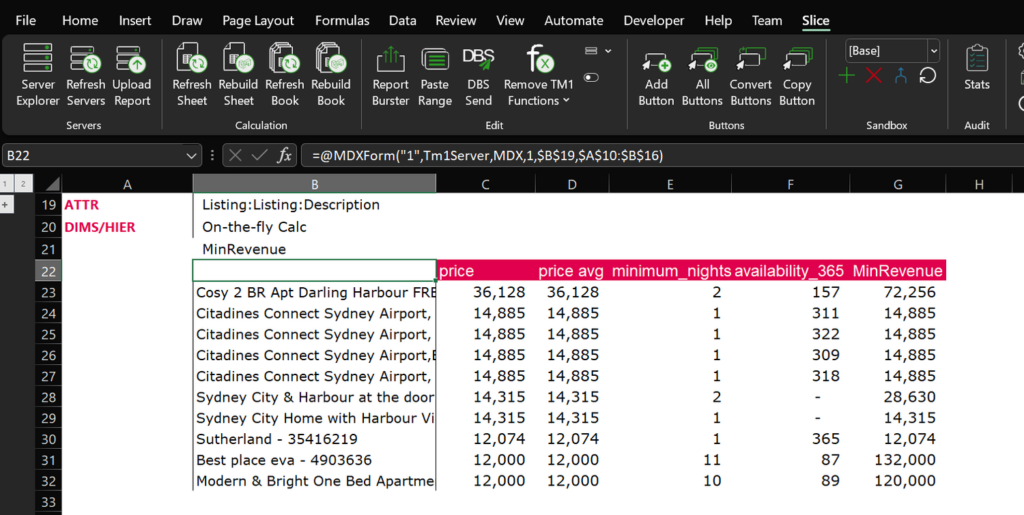Expand the row outline plus button
This screenshot has height=515, width=1024.
coord(7,205)
